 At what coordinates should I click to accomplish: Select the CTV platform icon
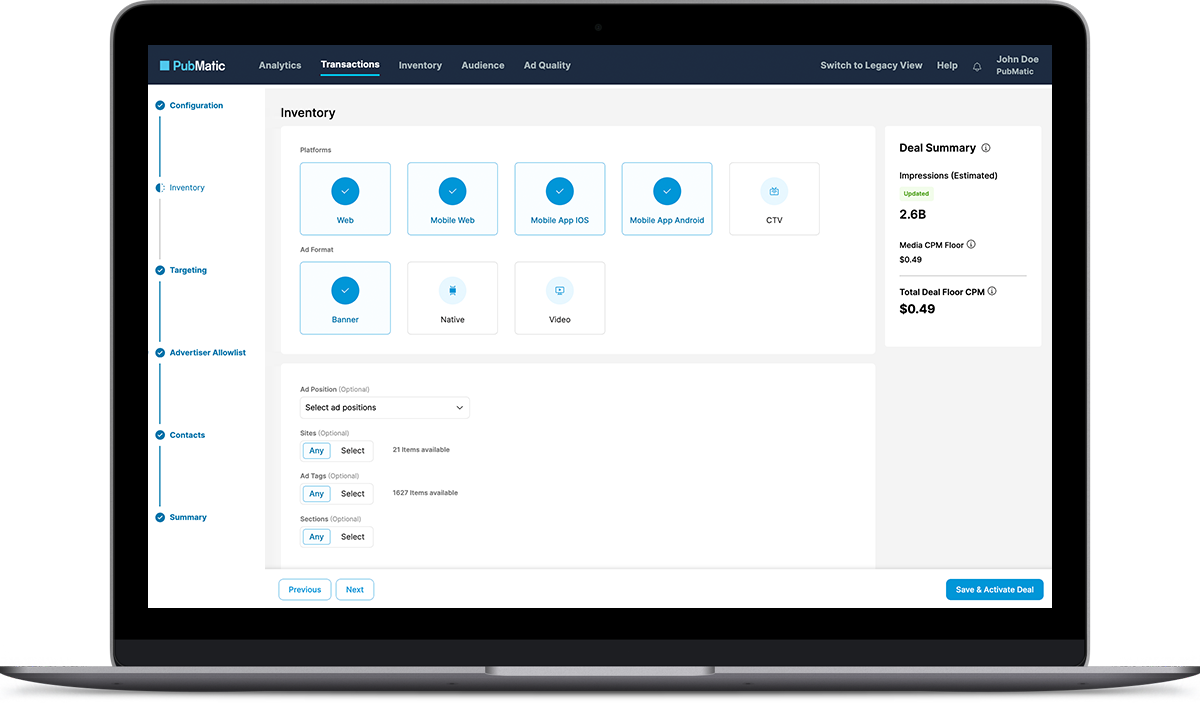pos(774,191)
